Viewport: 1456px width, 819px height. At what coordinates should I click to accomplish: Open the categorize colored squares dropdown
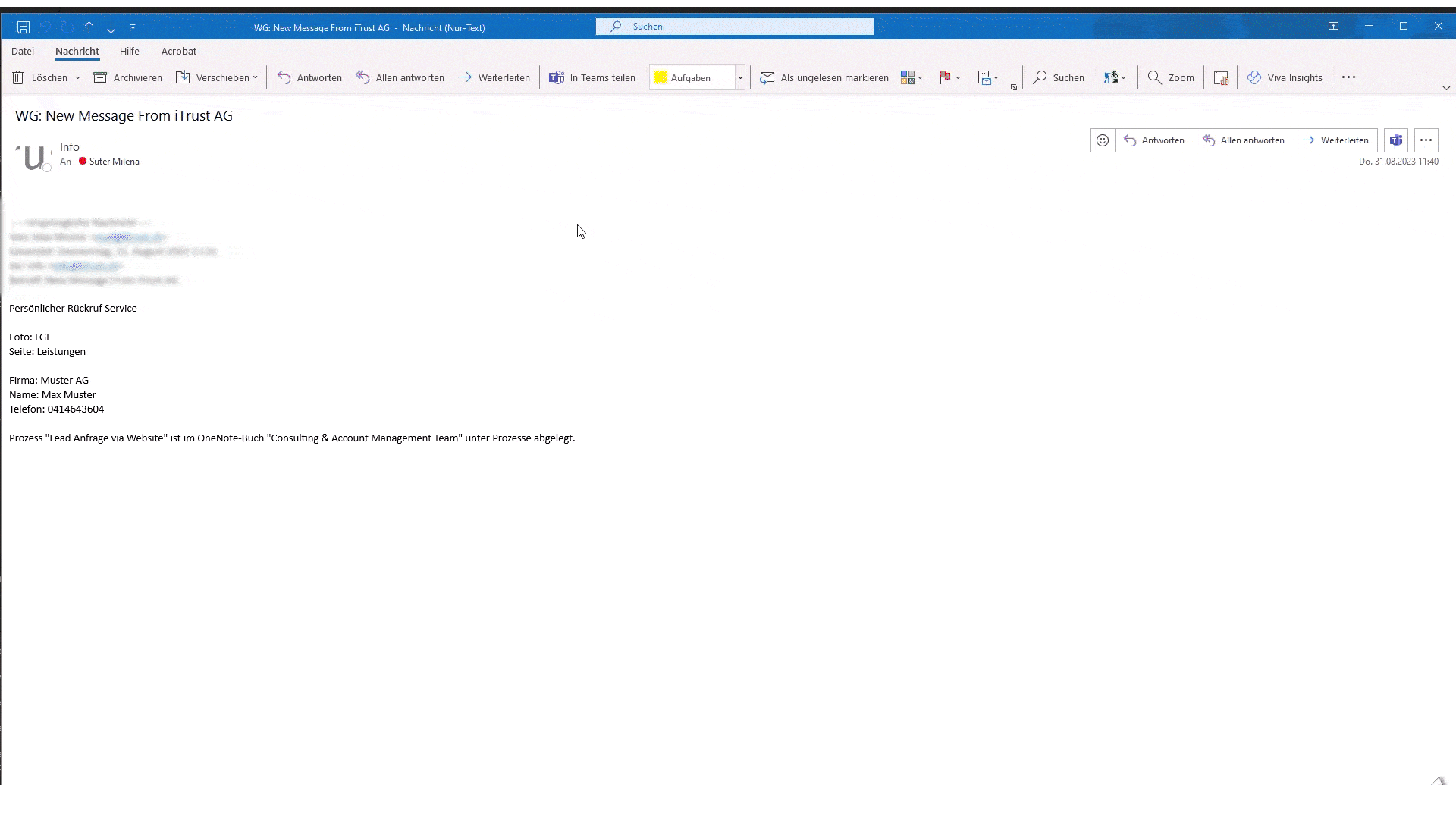click(912, 77)
